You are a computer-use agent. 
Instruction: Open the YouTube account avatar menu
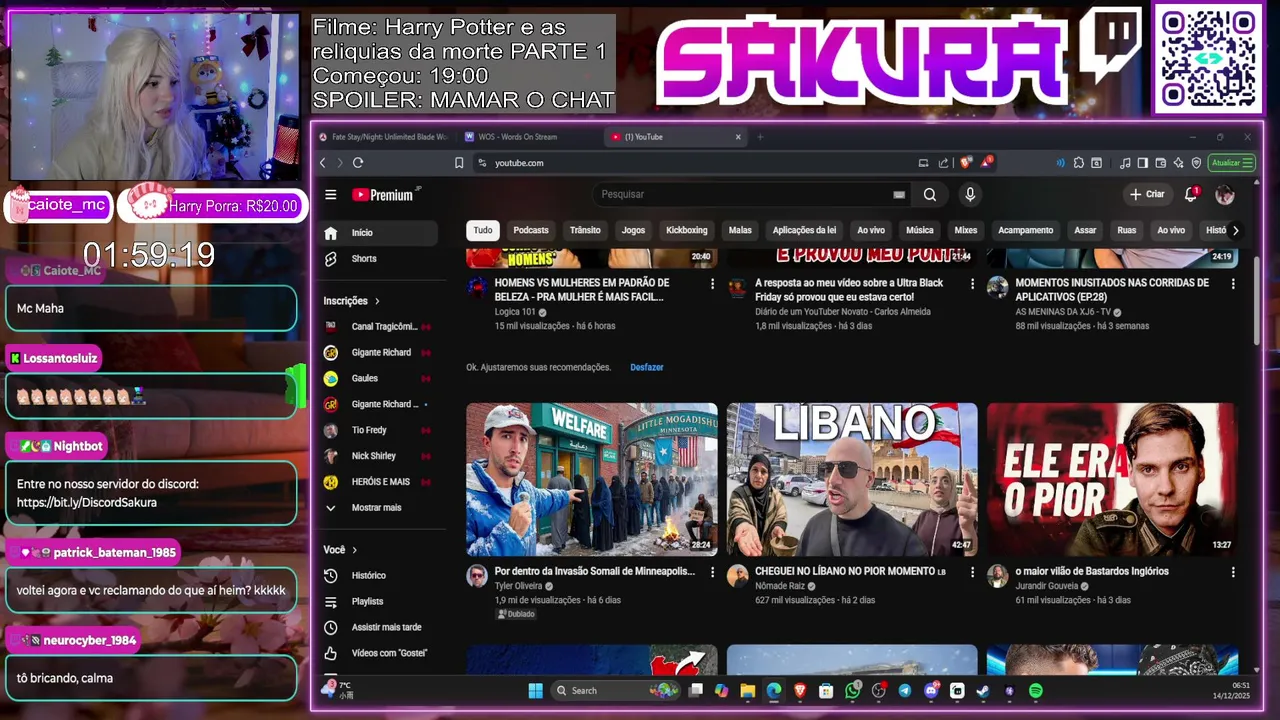pos(1225,195)
